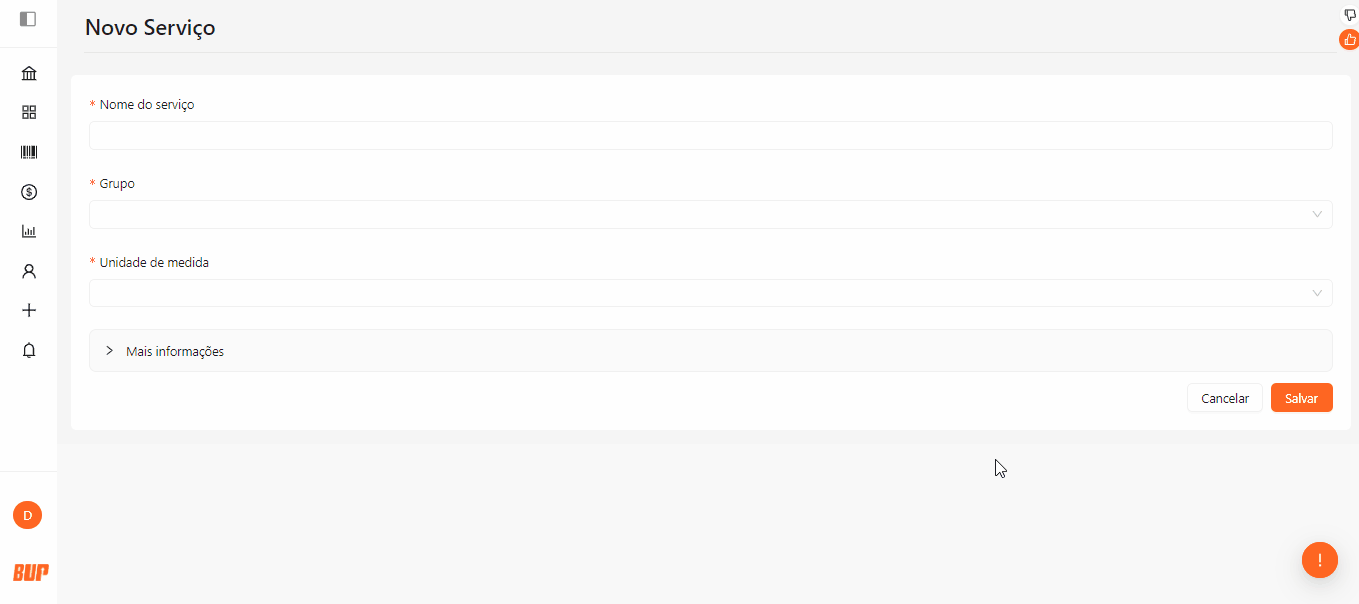This screenshot has height=604, width=1359.
Task: Click the Cancelar button
Action: click(x=1225, y=398)
